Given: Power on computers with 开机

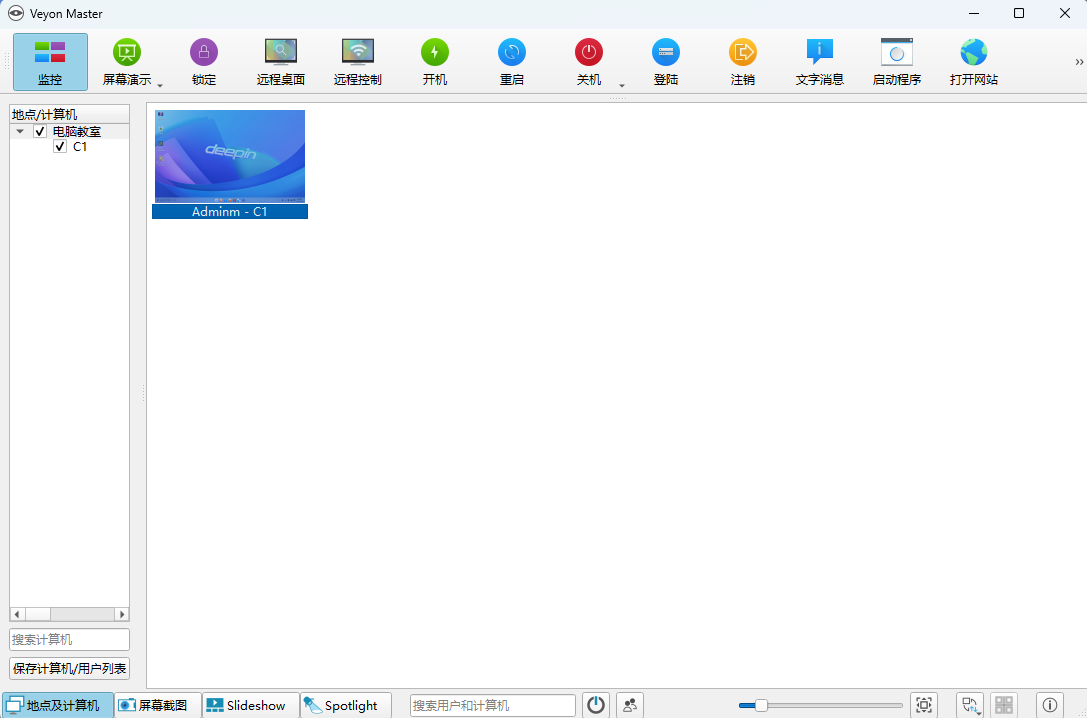Looking at the screenshot, I should [x=435, y=62].
